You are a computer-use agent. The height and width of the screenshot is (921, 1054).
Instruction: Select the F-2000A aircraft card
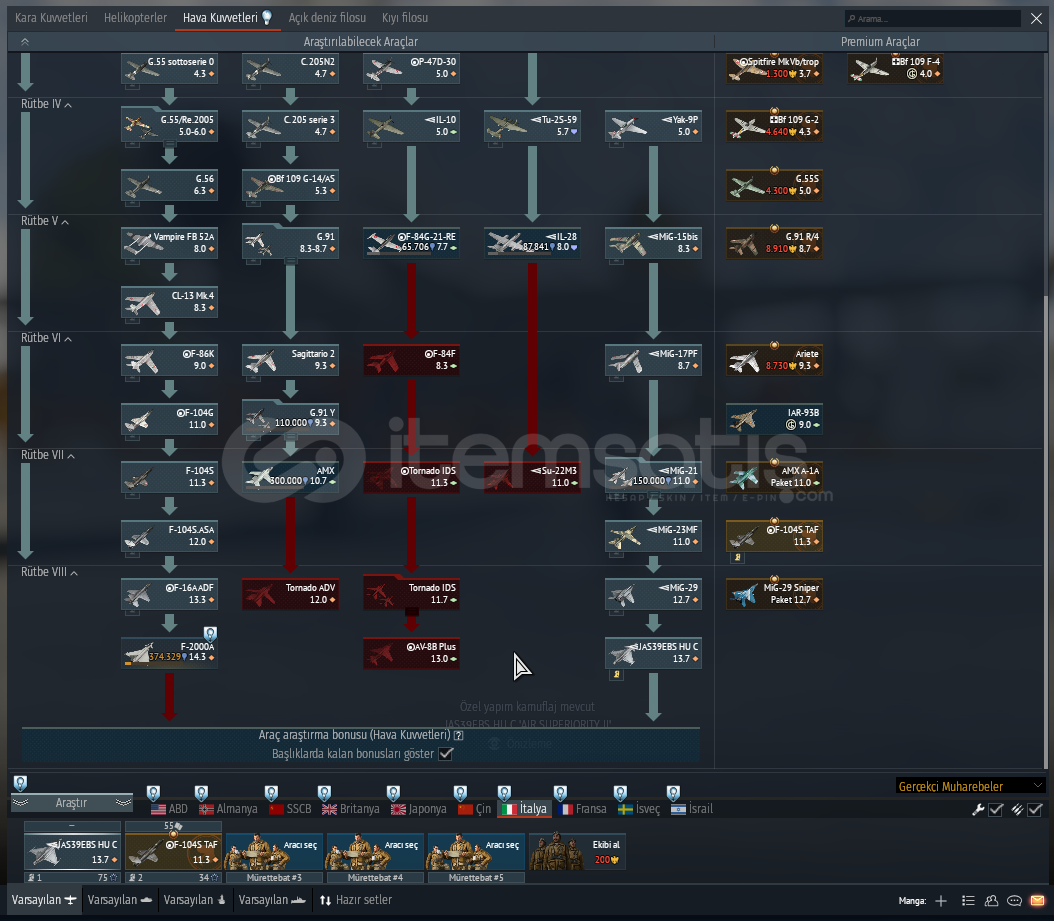coord(169,652)
